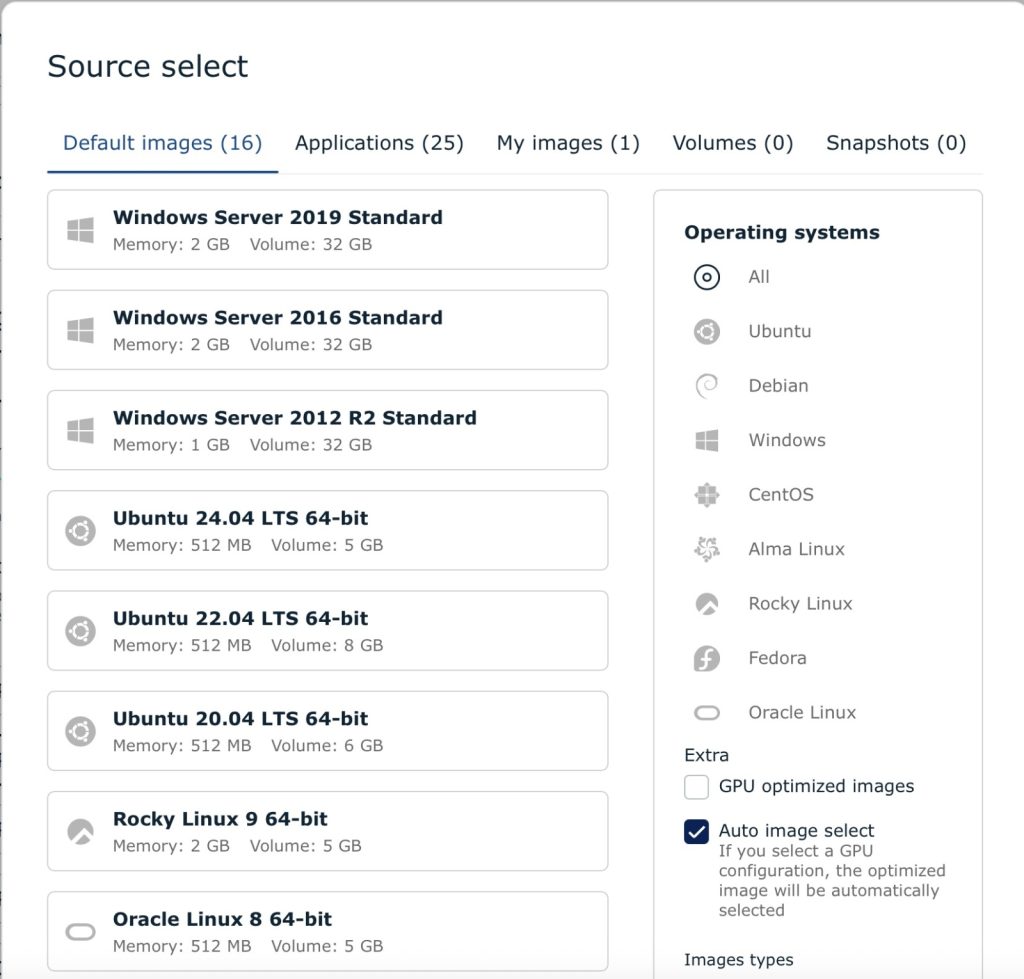Select Windows Server 2019 Standard title
The image size is (1024, 979).
tap(278, 217)
